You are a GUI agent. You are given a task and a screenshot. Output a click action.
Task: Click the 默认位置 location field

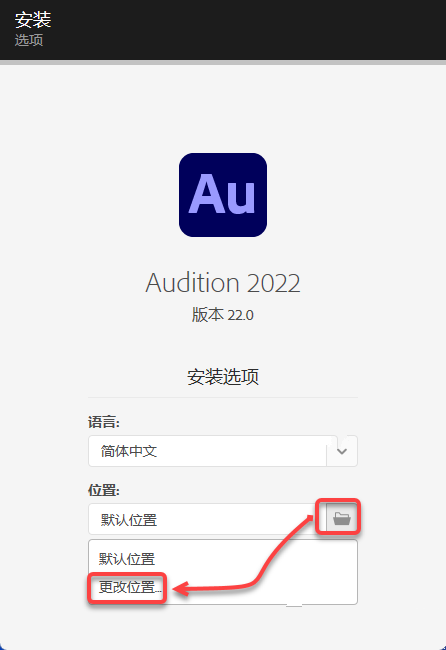[207, 519]
